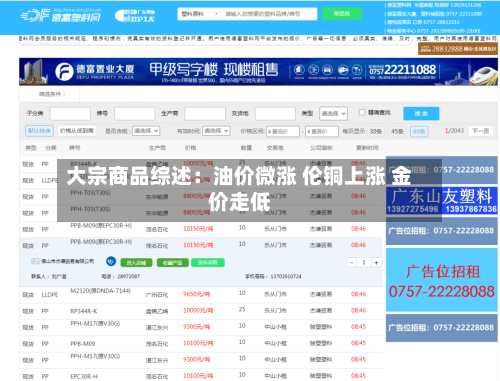Focus the 最高价 price input
This screenshot has width=500, height=381.
[x=322, y=131]
